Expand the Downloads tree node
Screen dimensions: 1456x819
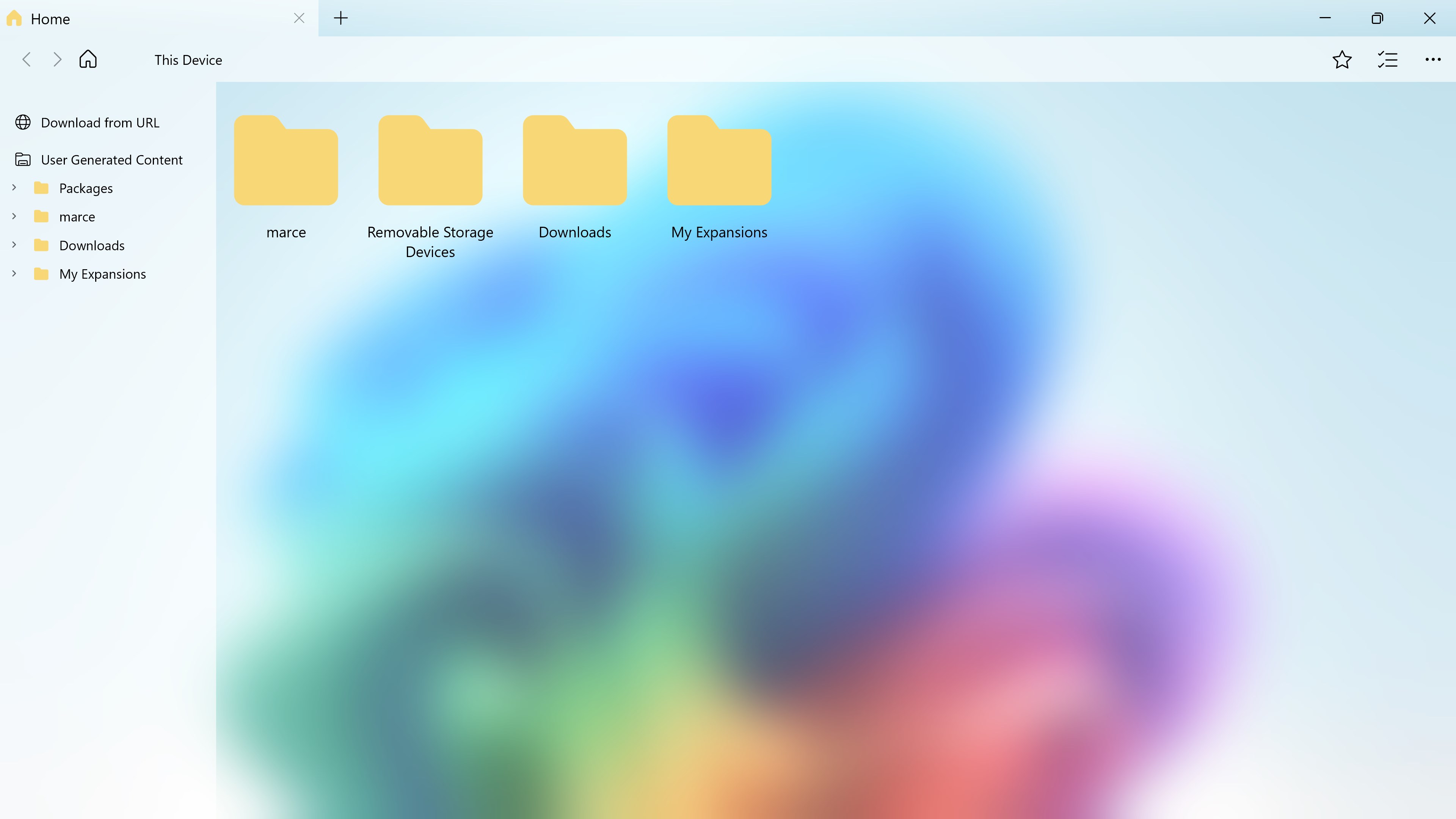(x=14, y=245)
